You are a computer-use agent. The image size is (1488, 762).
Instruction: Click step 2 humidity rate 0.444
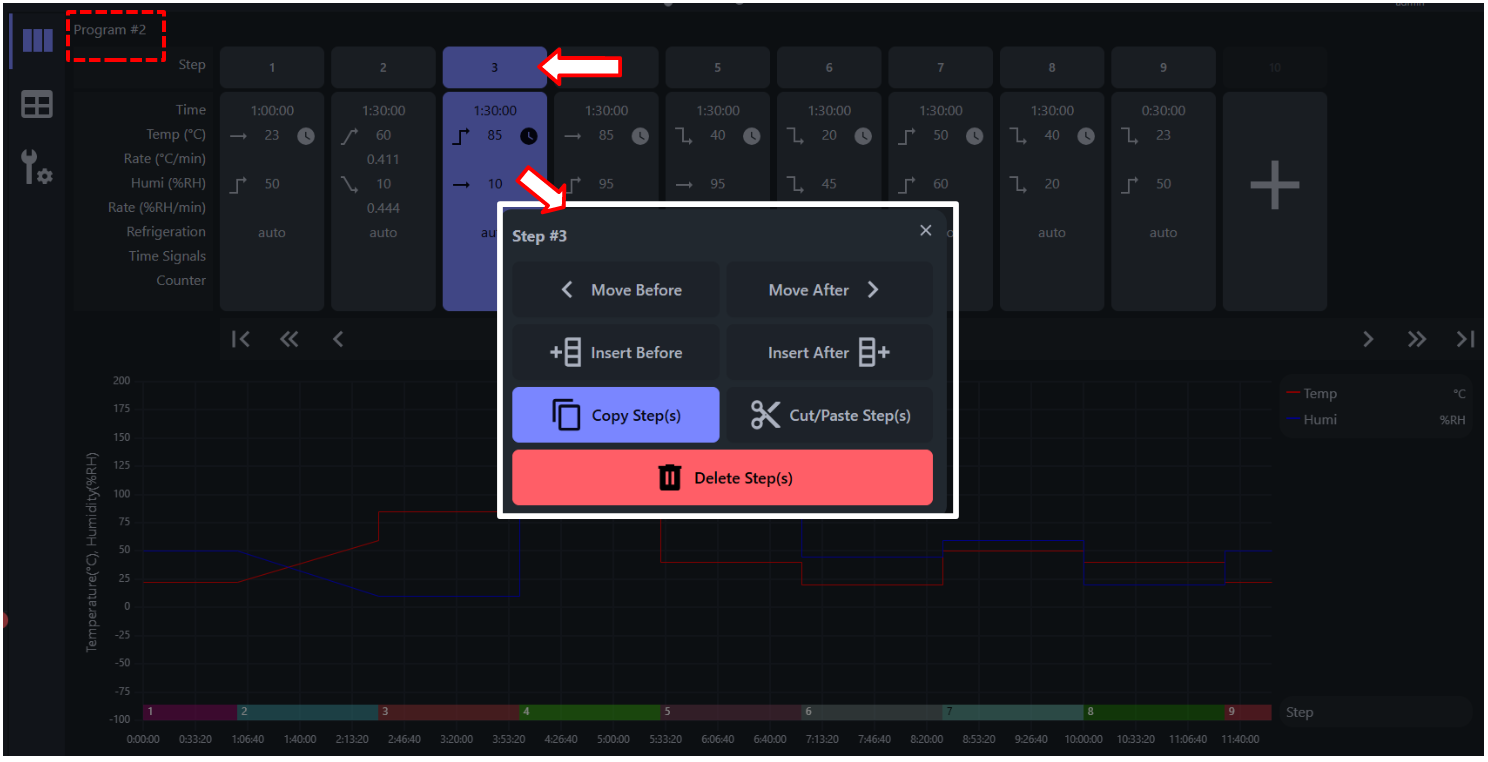(x=383, y=208)
